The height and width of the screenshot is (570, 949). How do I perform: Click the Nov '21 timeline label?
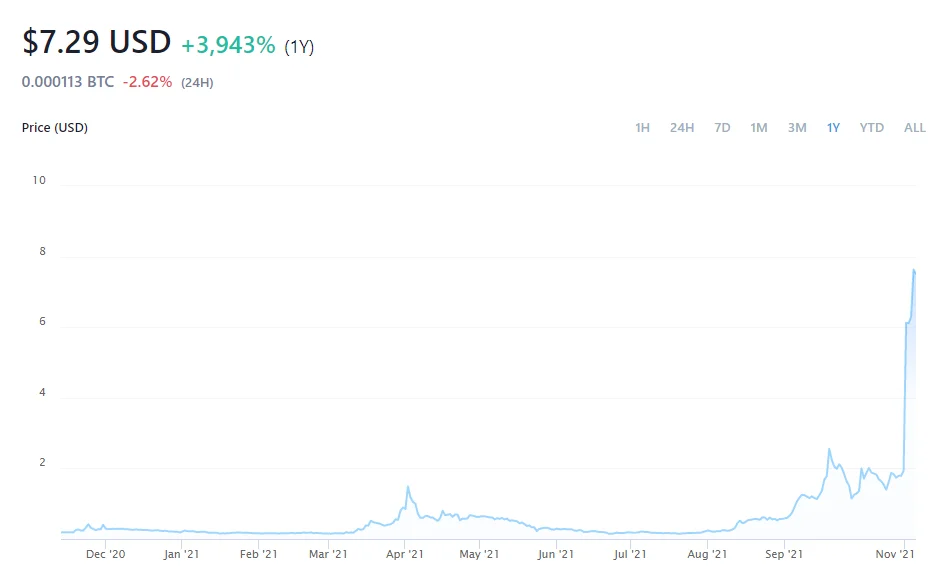coord(895,554)
